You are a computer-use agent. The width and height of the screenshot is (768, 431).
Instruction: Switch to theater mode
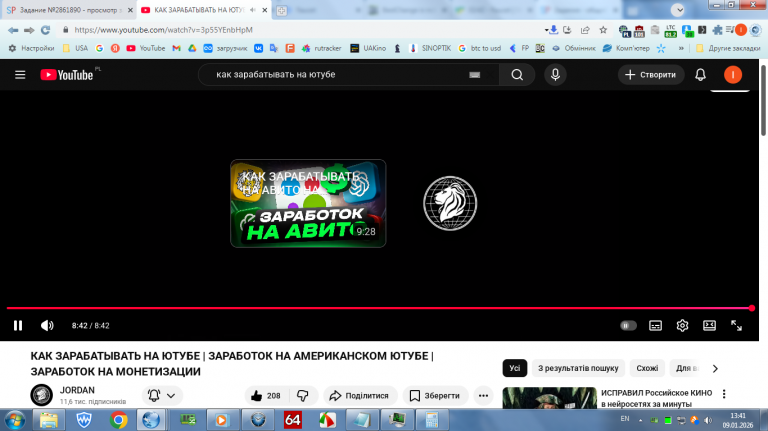709,326
